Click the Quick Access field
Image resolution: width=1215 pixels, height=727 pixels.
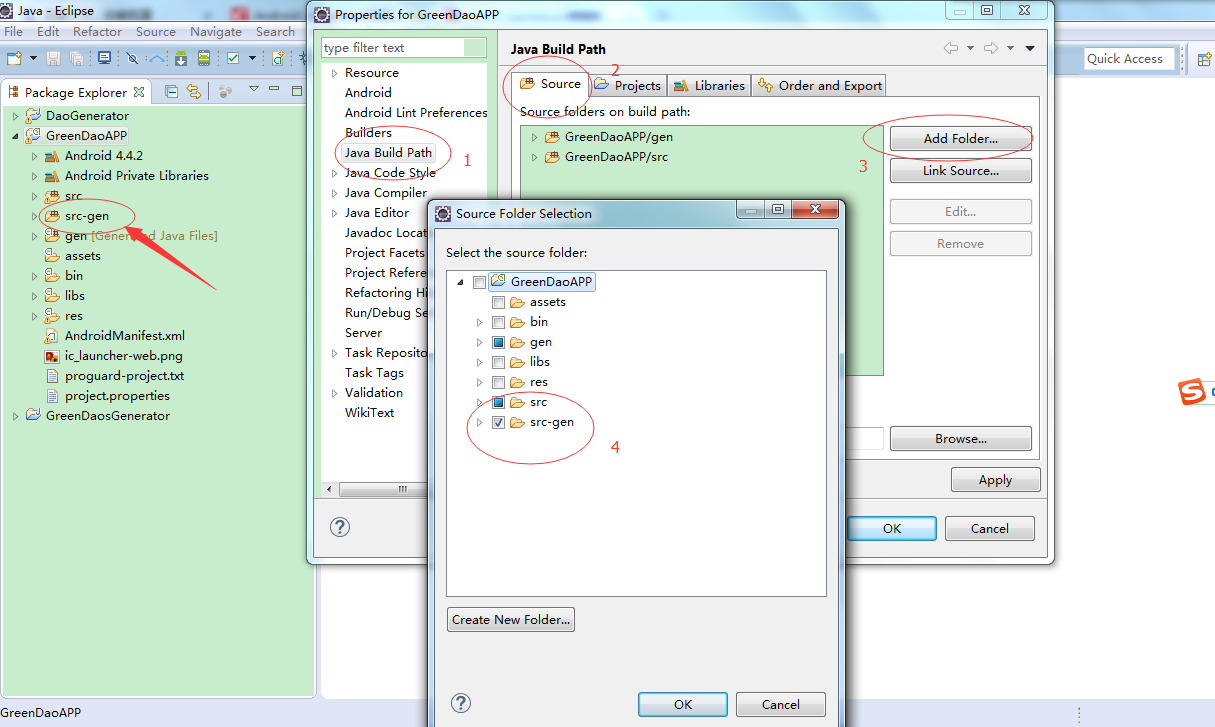point(1129,59)
